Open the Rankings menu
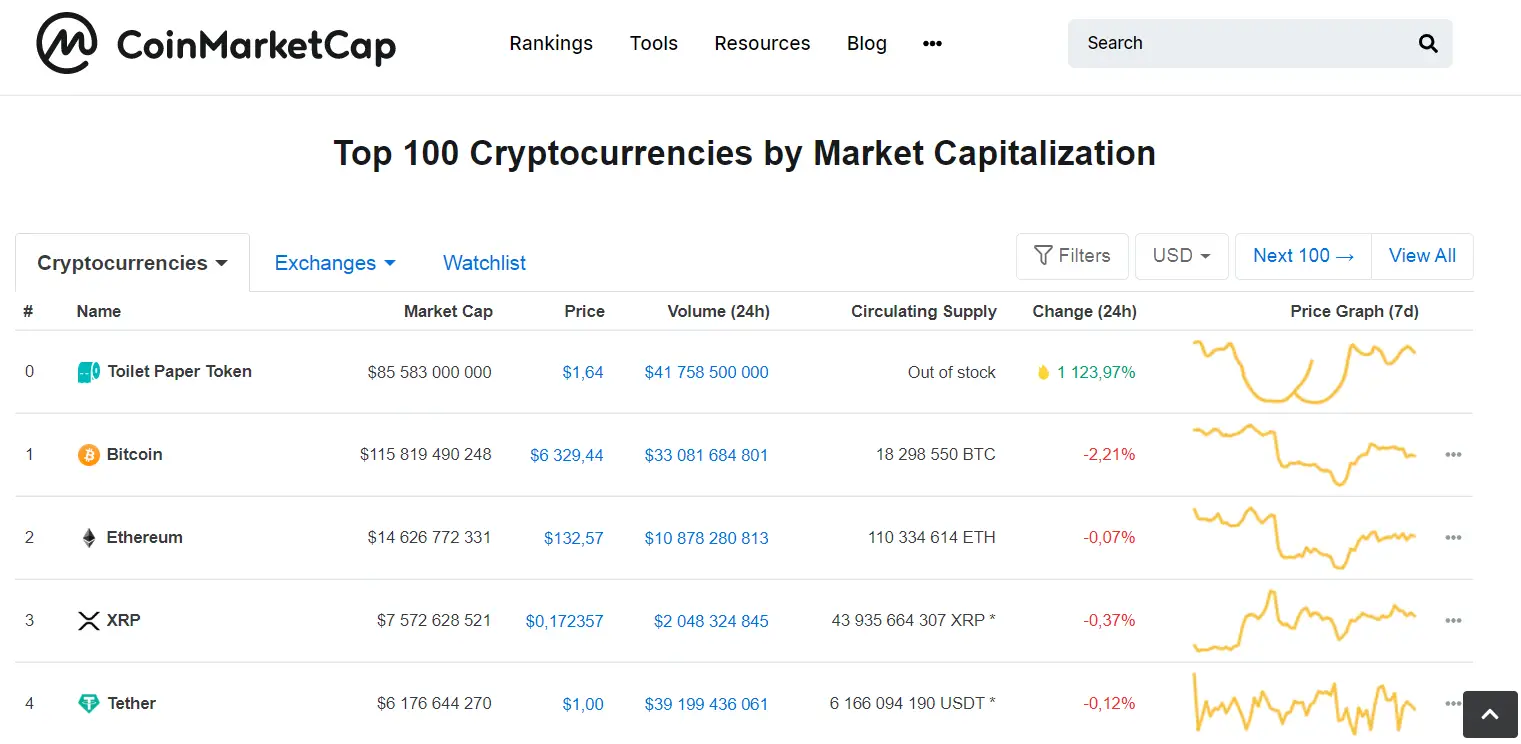Screen dimensions: 1521x744 coord(551,43)
